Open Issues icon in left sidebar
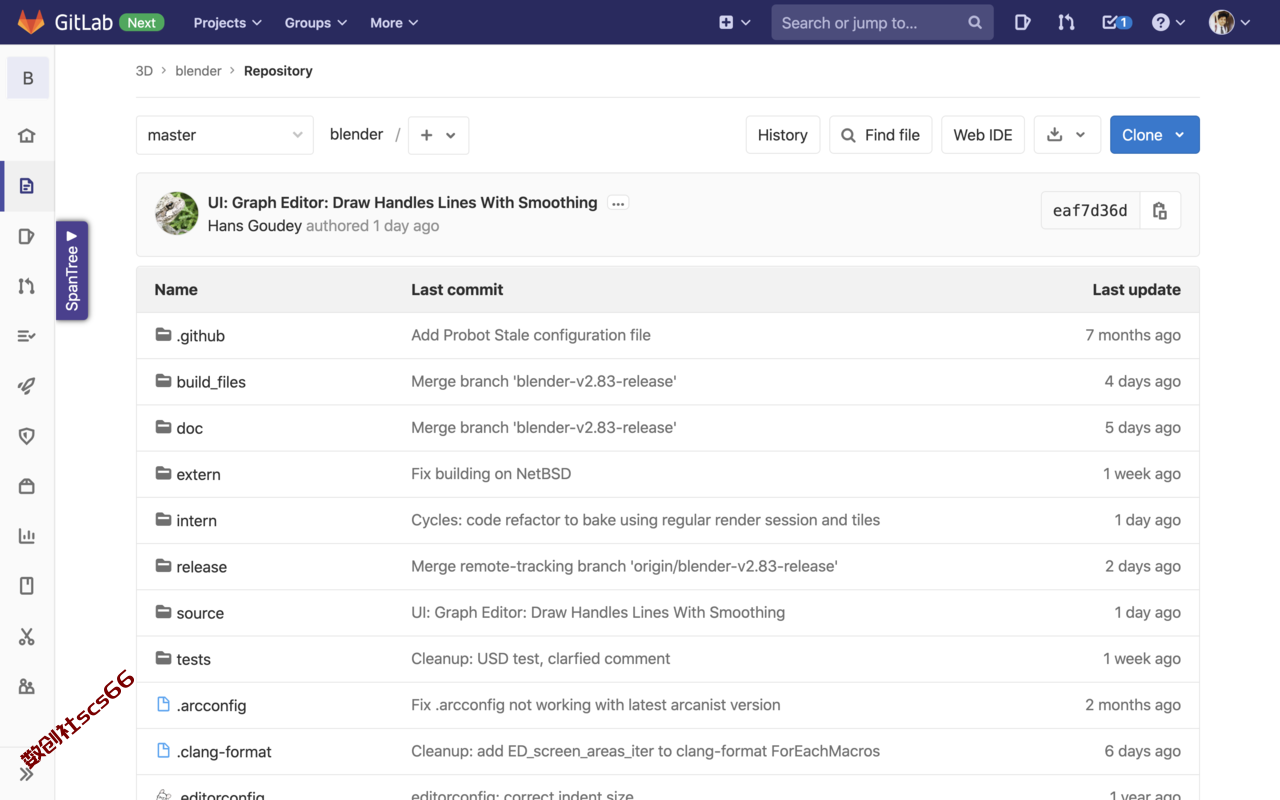 point(27,236)
